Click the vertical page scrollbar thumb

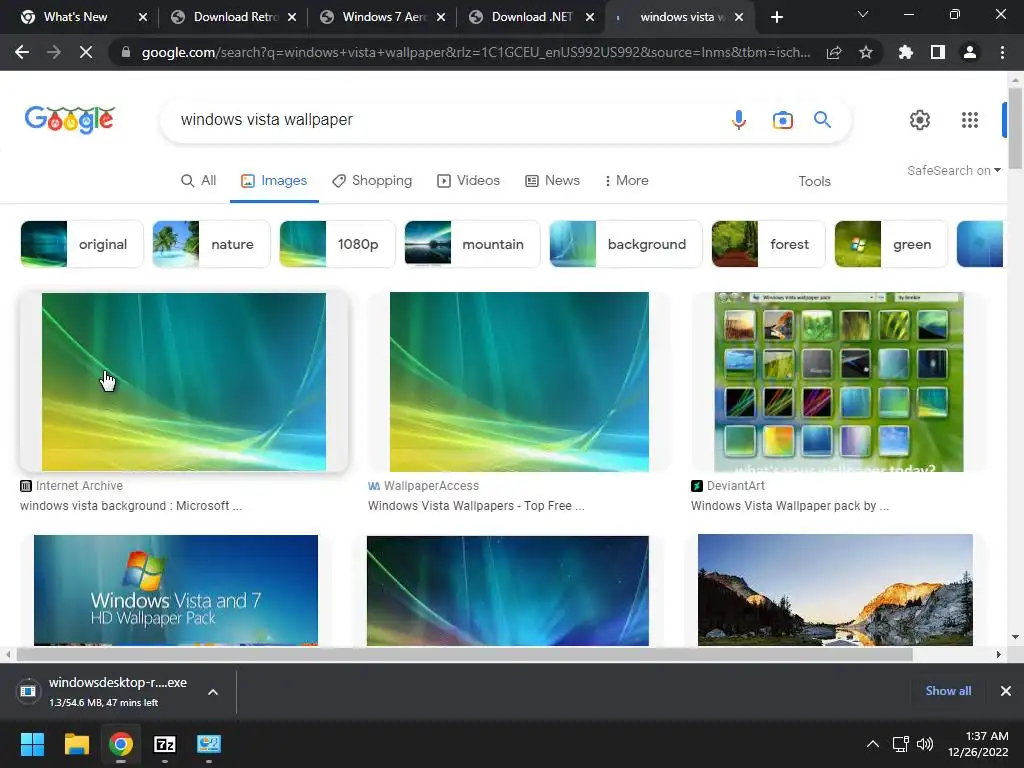(1015, 128)
